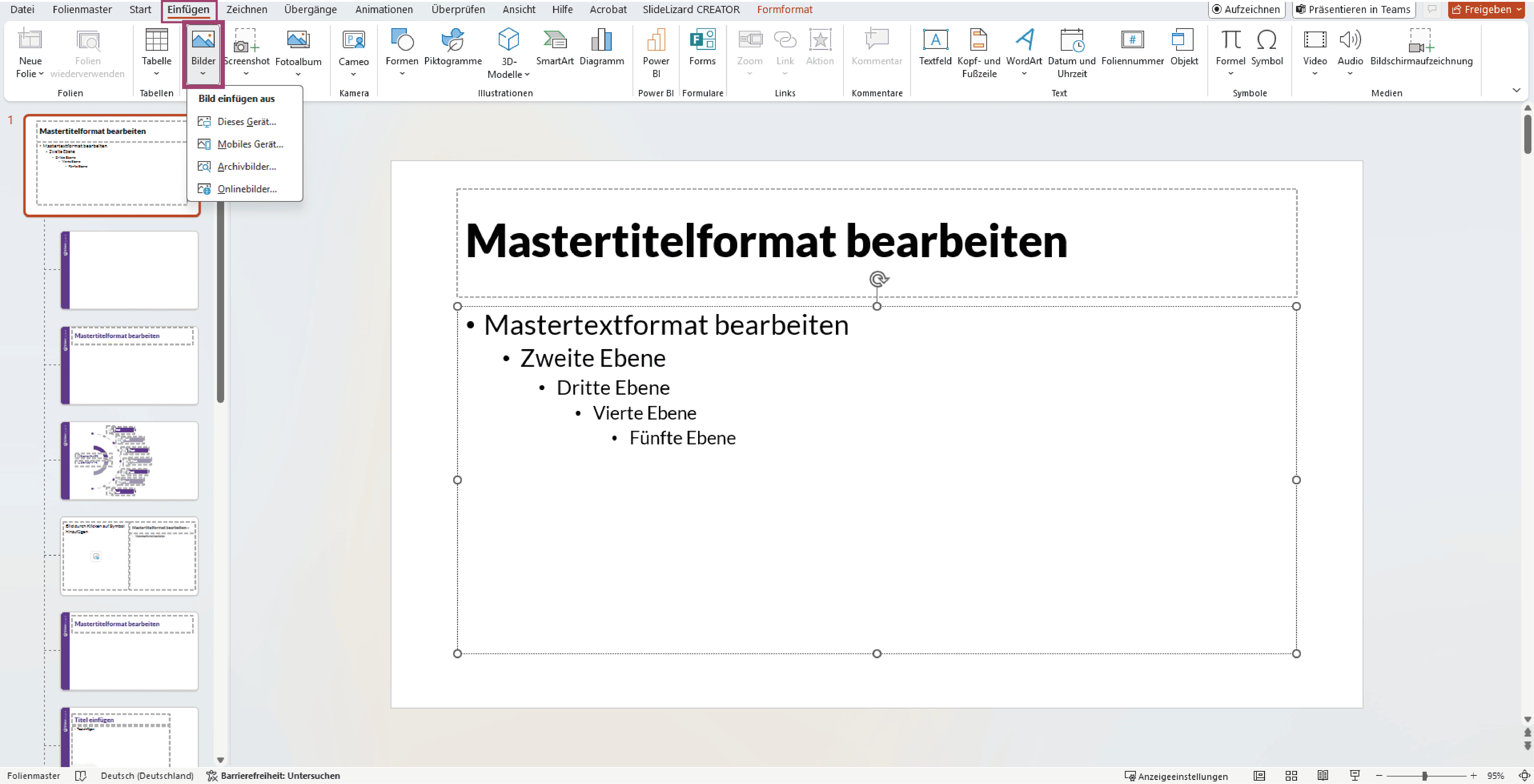Screen dimensions: 1534x784
Task: Choose Dieses Gerät... from menu
Action: point(245,121)
